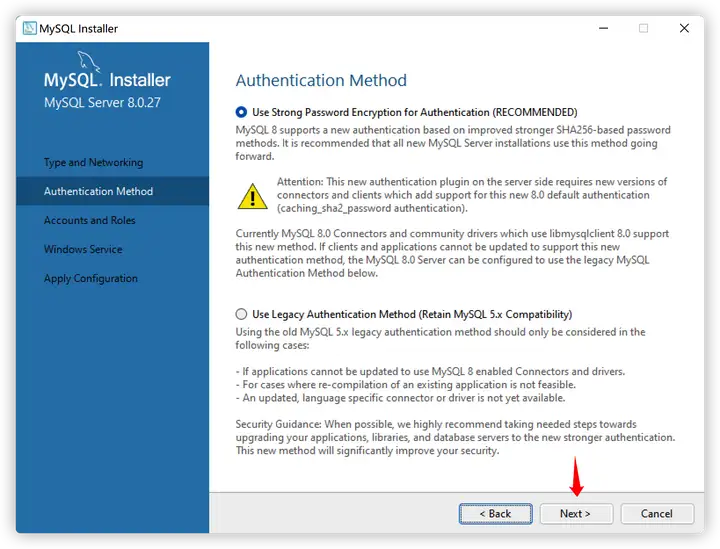
Task: Select Authentication Method sidebar step
Action: pyautogui.click(x=112, y=191)
